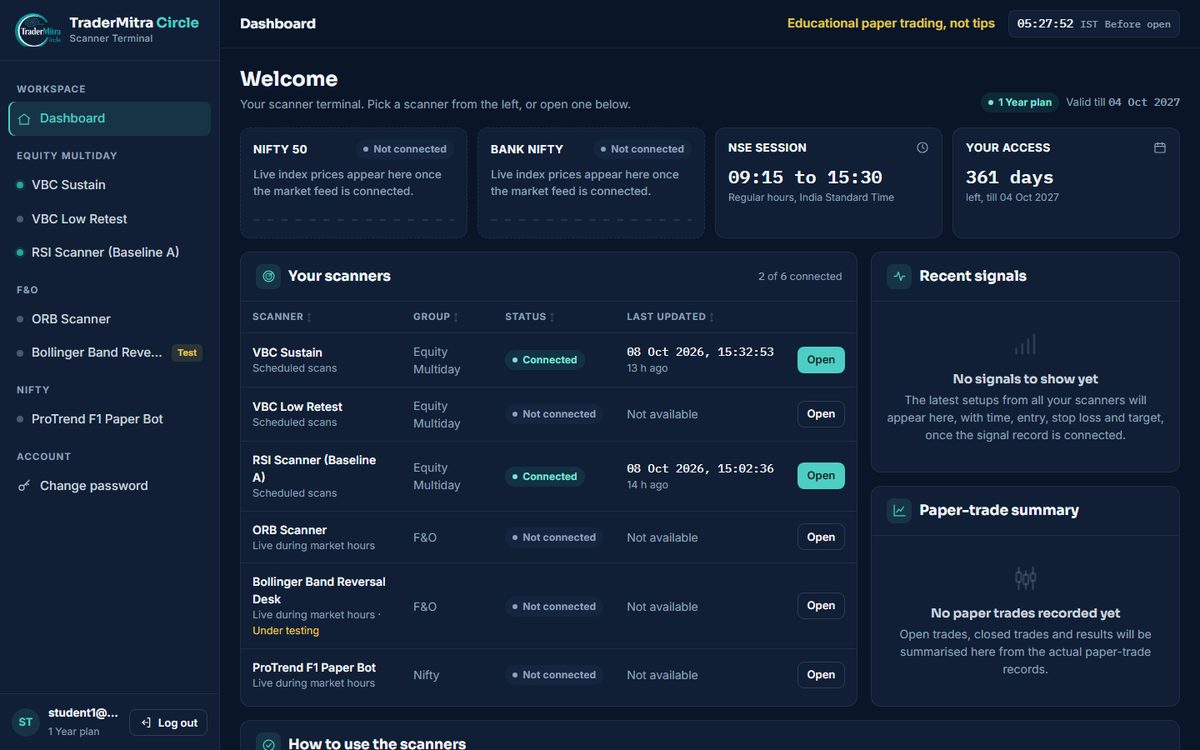
Task: Click '361 days' in Your Access card
Action: (1009, 177)
